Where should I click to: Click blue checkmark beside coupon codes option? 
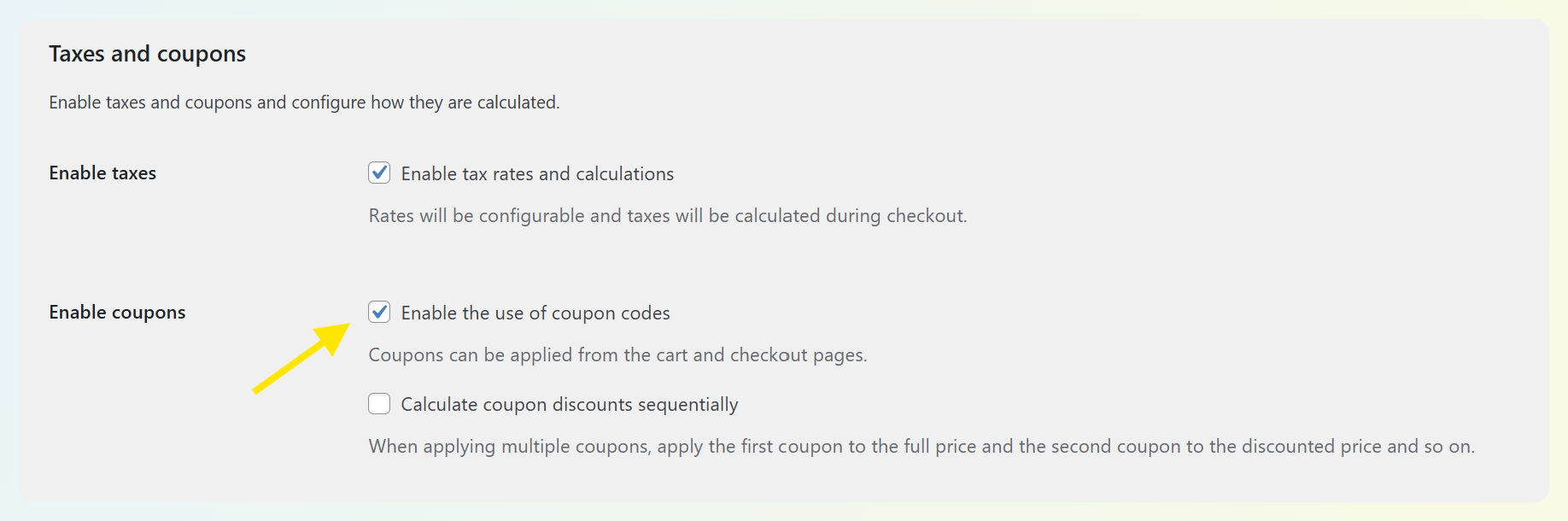[379, 313]
